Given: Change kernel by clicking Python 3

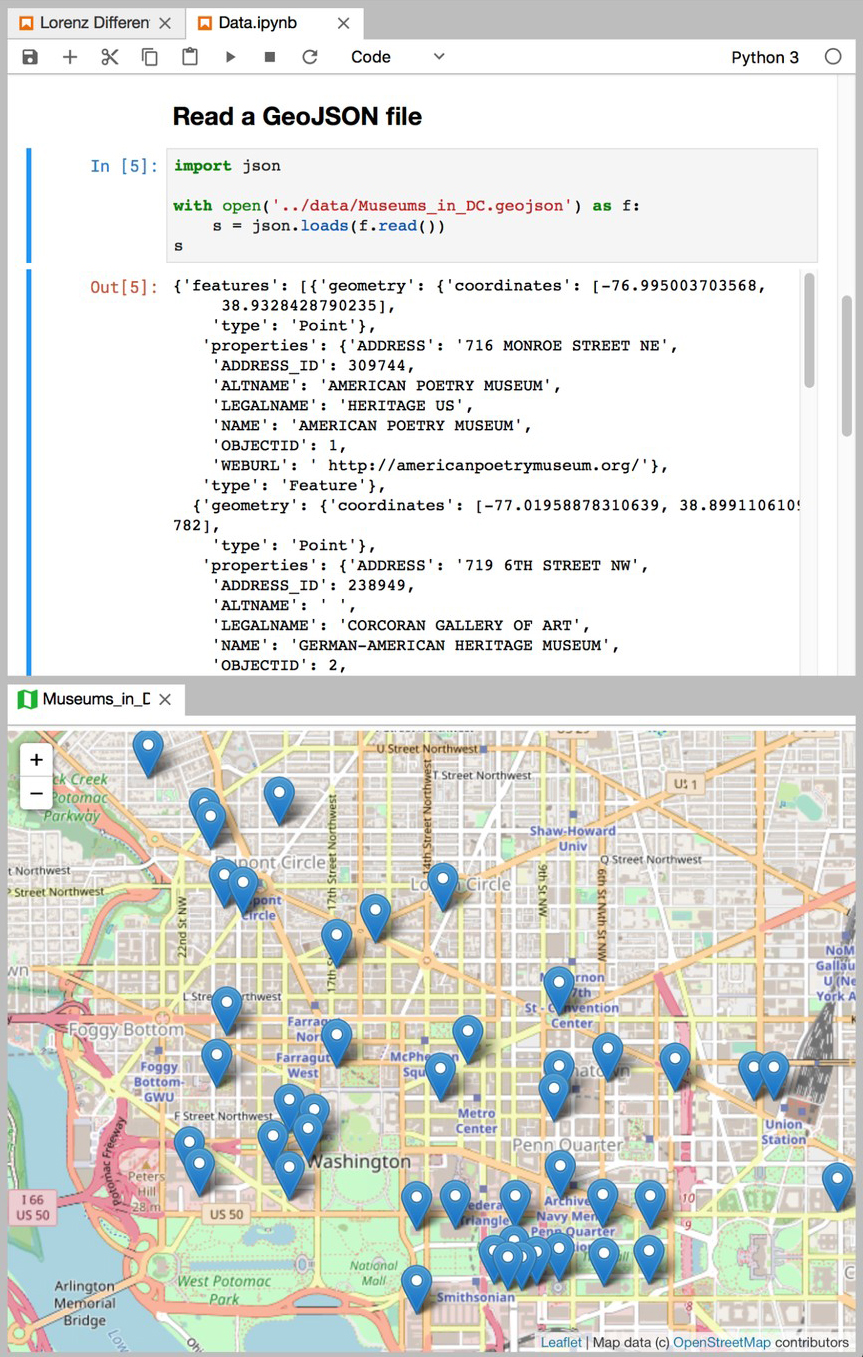Looking at the screenshot, I should (x=764, y=57).
